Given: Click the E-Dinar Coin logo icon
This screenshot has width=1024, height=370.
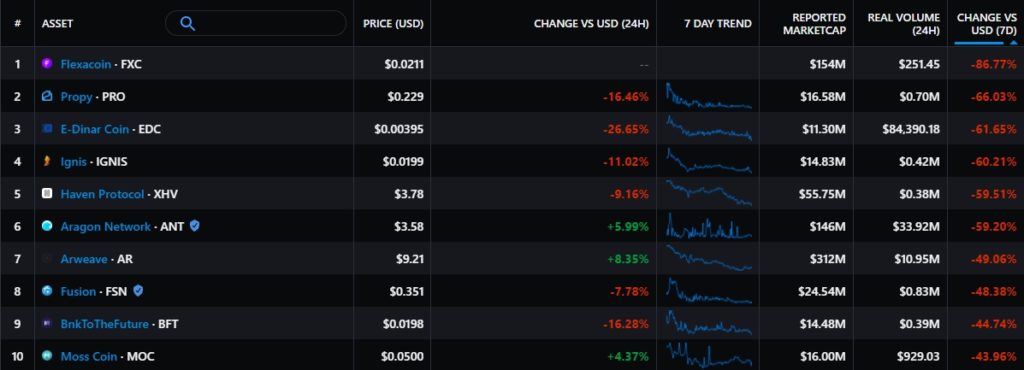Looking at the screenshot, I should pos(47,129).
